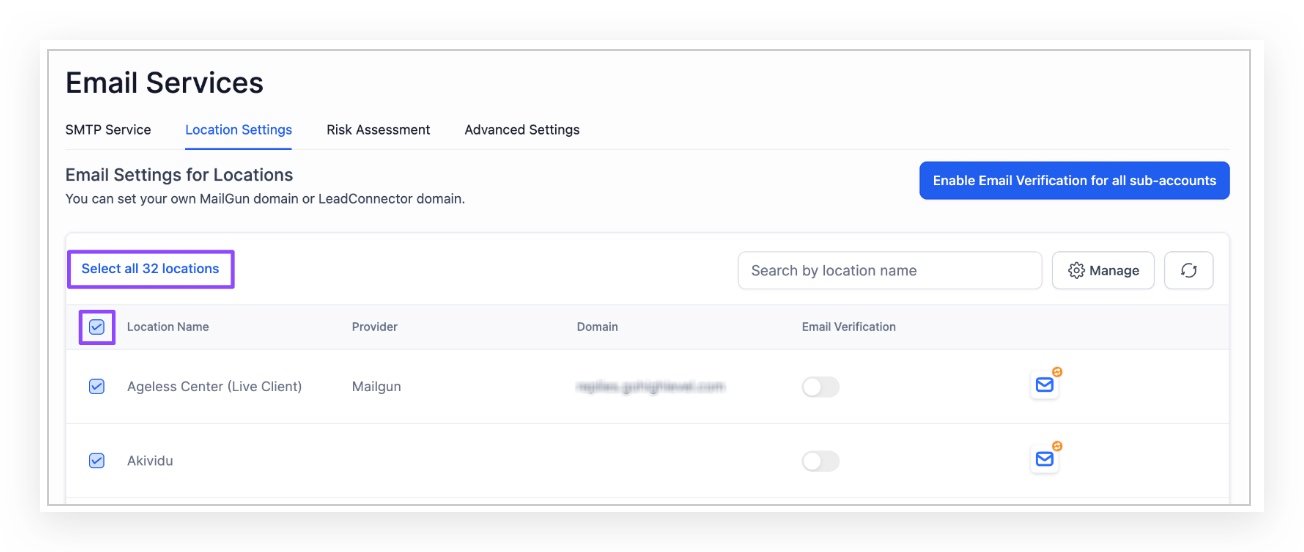The image size is (1304, 552).
Task: Click the Domain column header
Action: [597, 327]
